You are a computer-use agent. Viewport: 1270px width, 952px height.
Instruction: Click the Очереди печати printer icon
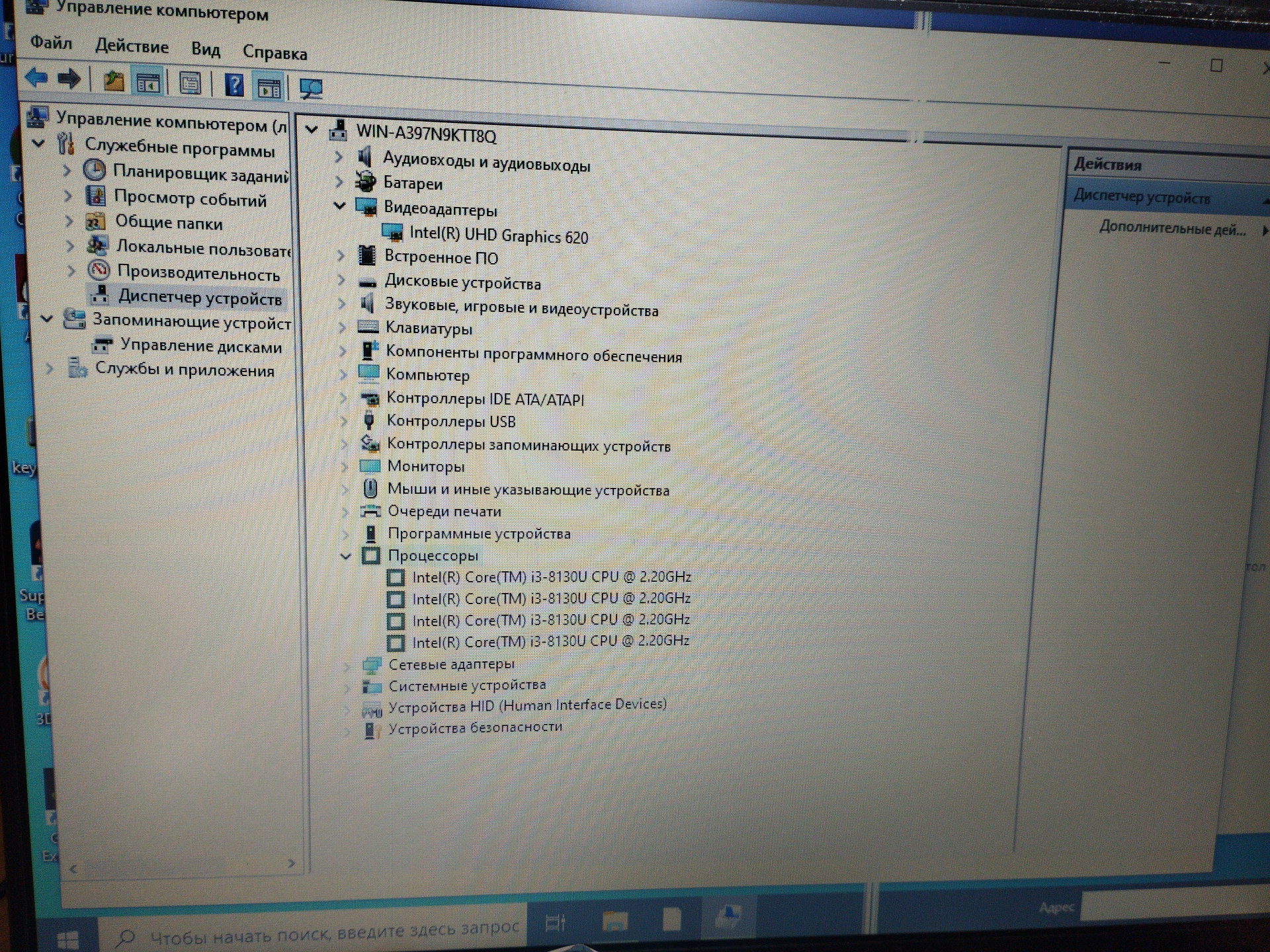click(371, 511)
